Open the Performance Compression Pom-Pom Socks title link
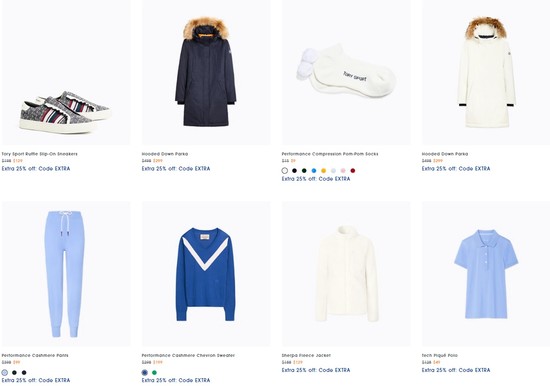The height and width of the screenshot is (386, 550). click(x=330, y=154)
